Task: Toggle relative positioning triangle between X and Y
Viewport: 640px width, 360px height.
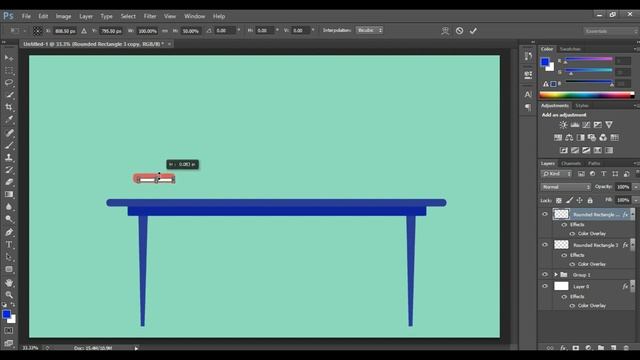Action: point(84,31)
